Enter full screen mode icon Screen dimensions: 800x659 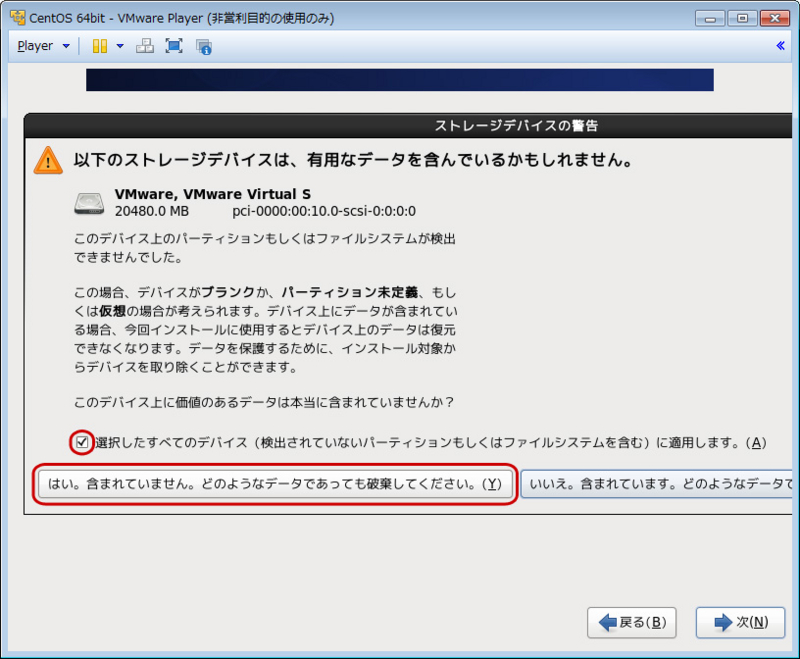click(x=174, y=46)
